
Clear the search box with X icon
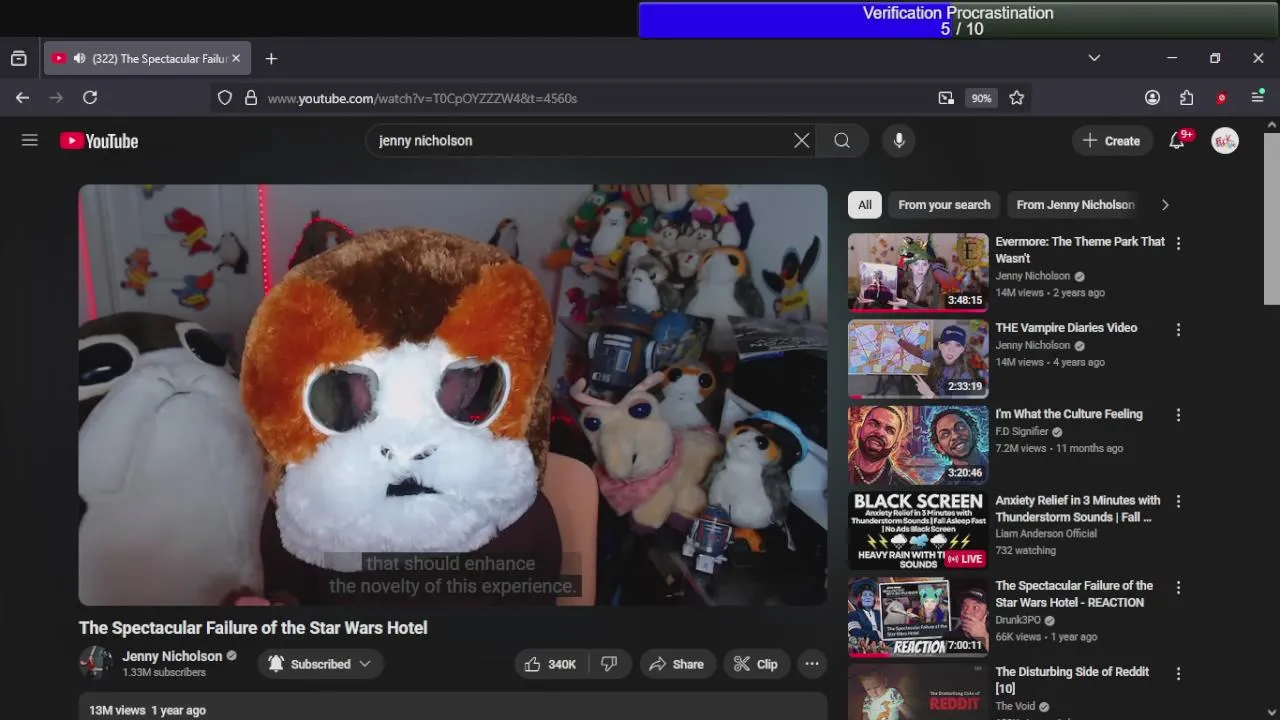(x=801, y=141)
